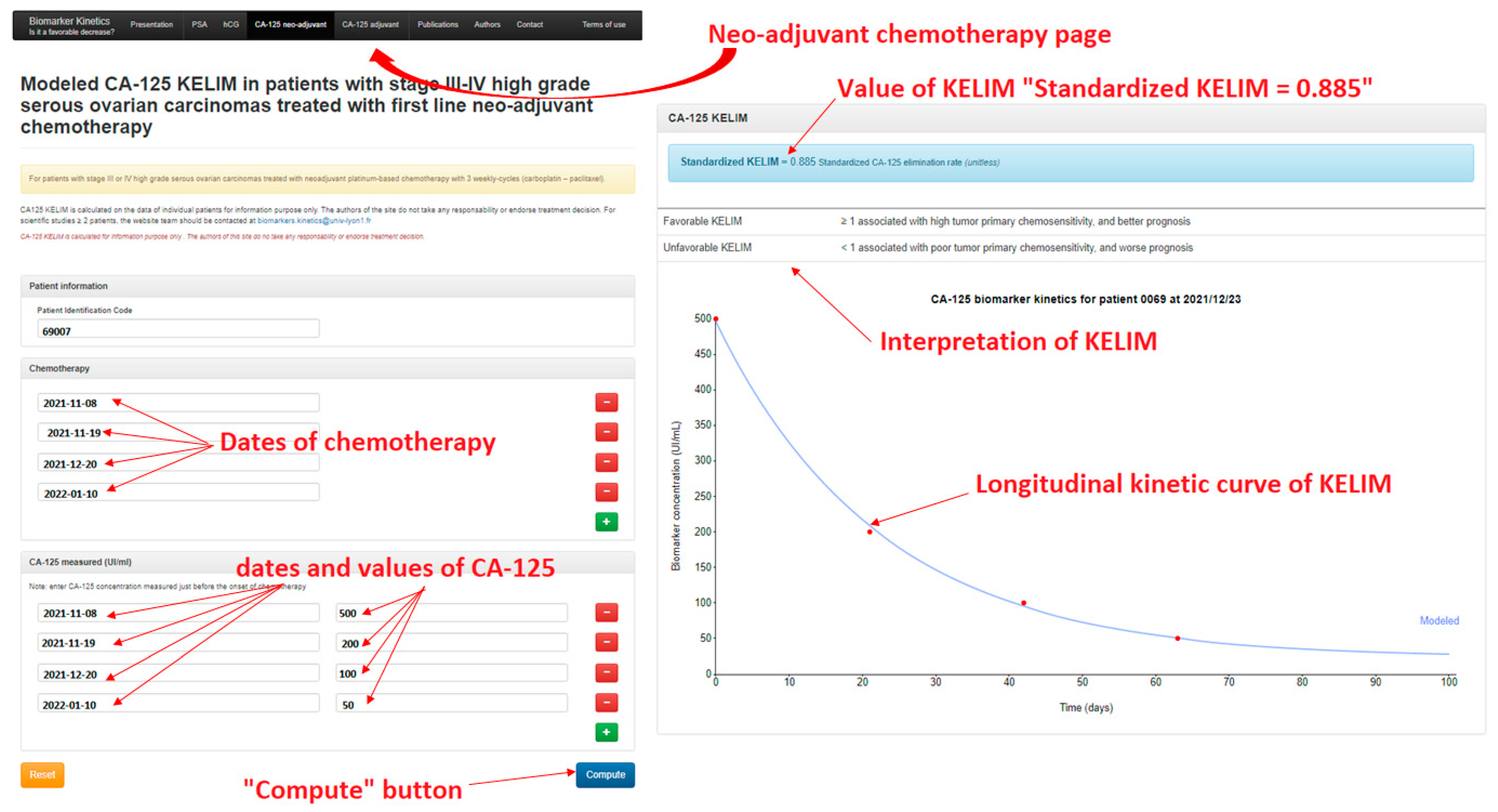
Task: Open the CA-125 adjuvant page
Action: coord(371,24)
